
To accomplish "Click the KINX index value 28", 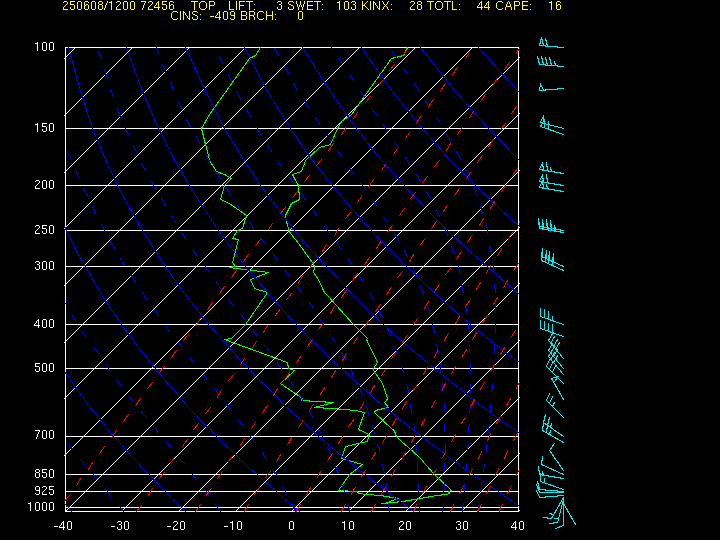I will pyautogui.click(x=416, y=6).
